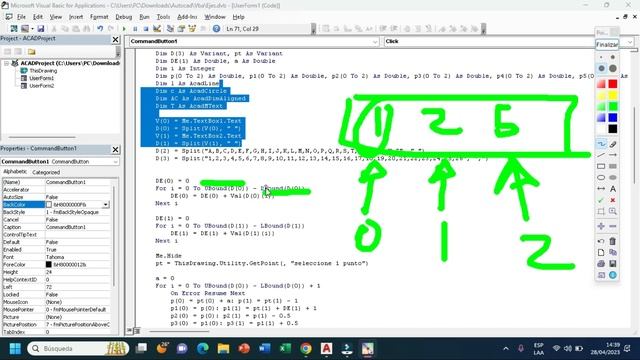Select the smallest pen size dot
This screenshot has height=360, width=640.
coord(601,57)
